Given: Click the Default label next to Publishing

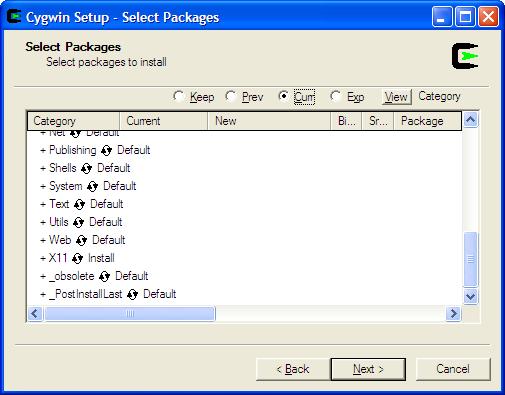Looking at the screenshot, I should [134, 150].
